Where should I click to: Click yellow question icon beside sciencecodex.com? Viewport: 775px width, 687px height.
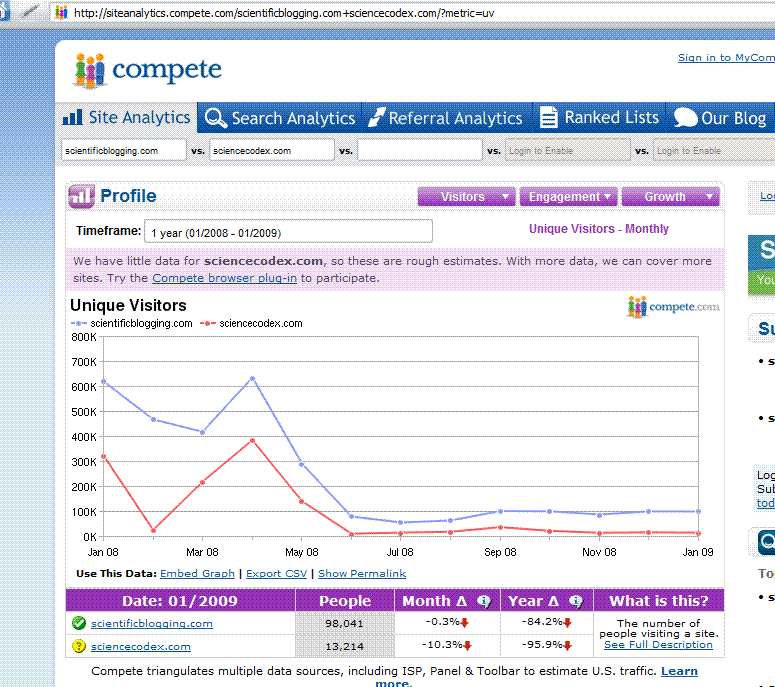79,646
